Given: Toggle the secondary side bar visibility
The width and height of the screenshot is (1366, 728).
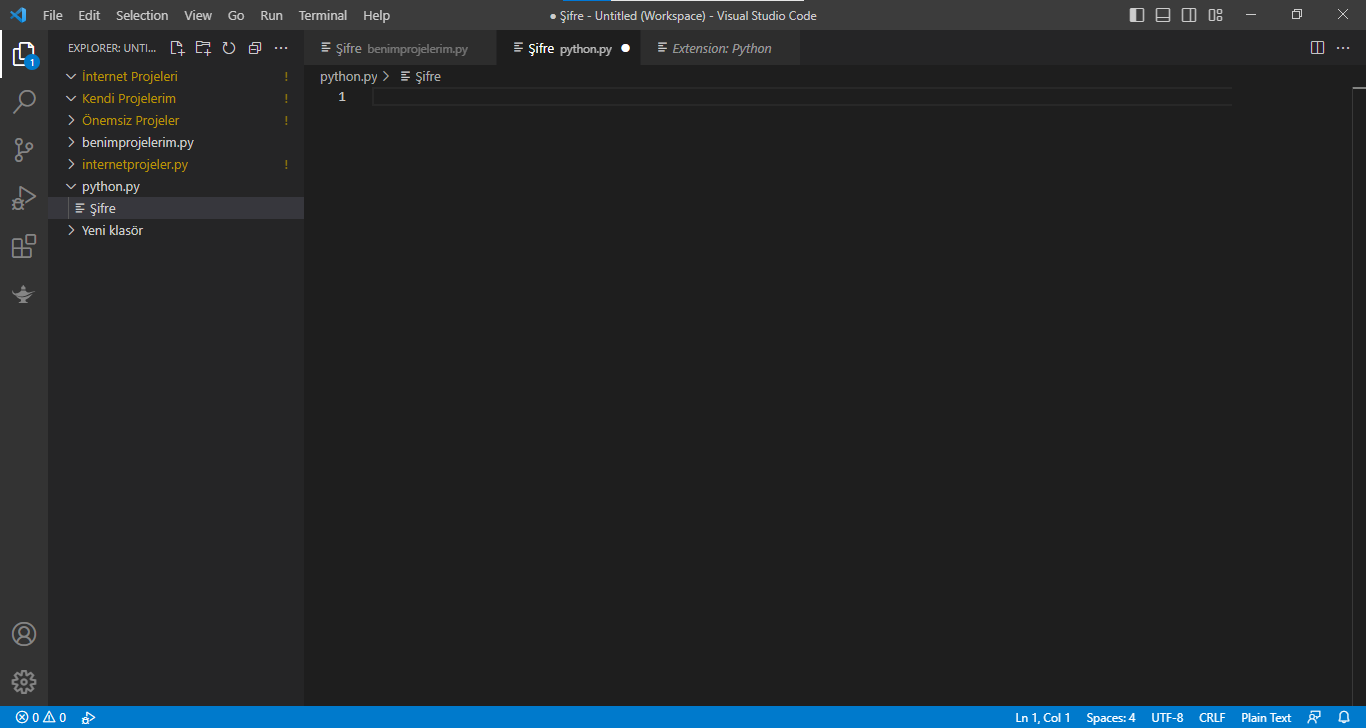Looking at the screenshot, I should coord(1189,15).
